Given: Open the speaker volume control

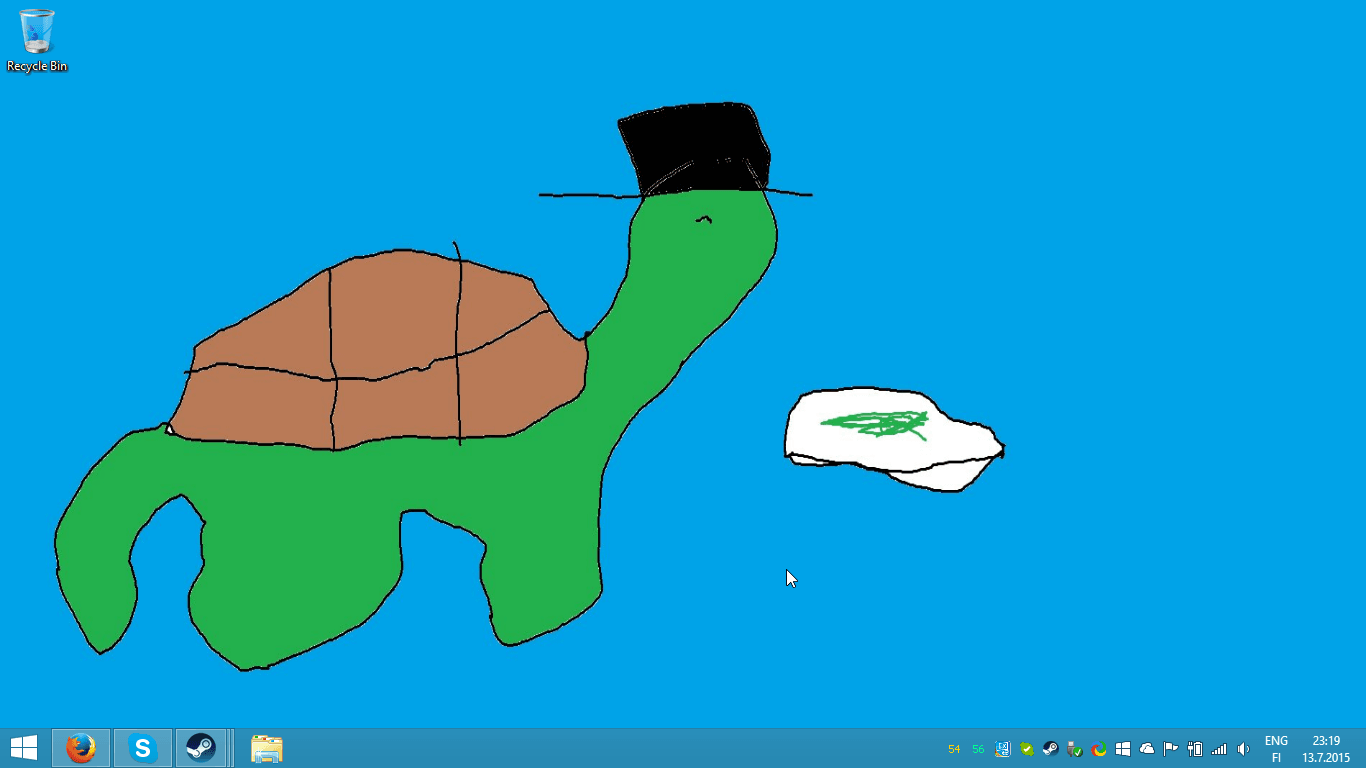Looking at the screenshot, I should (1243, 749).
